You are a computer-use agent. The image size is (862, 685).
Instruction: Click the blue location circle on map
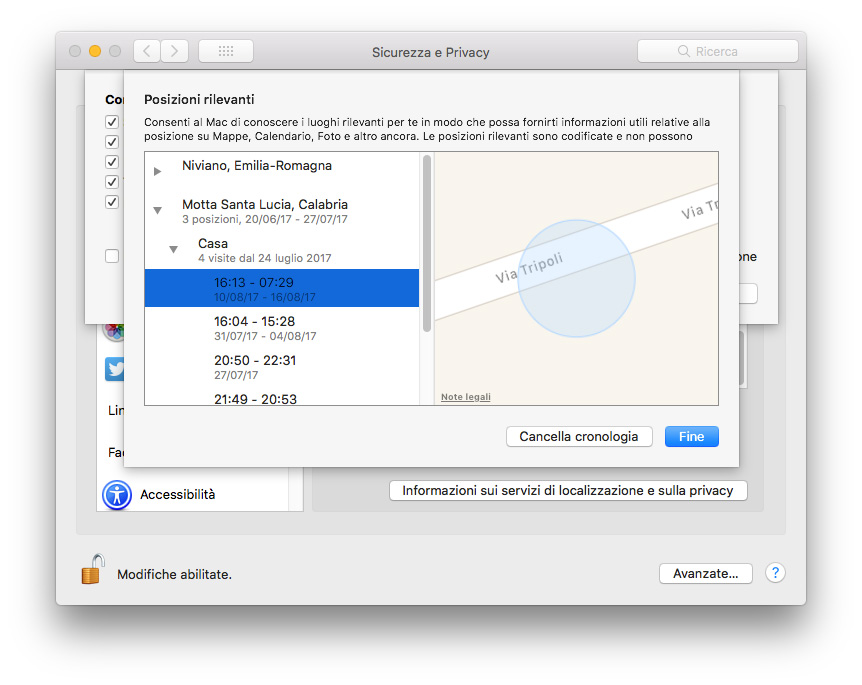577,278
